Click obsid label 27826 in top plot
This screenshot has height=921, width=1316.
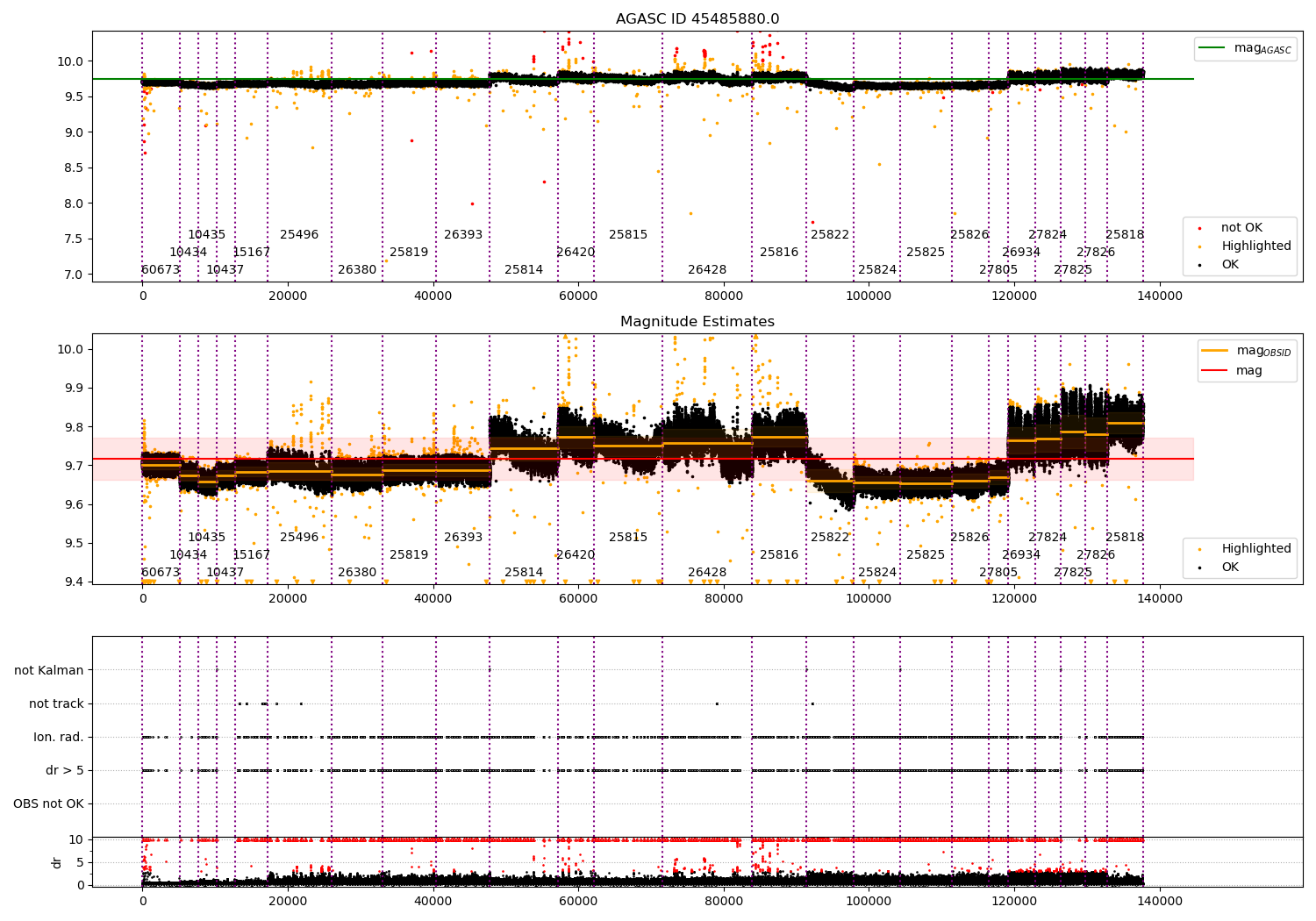pos(1096,253)
